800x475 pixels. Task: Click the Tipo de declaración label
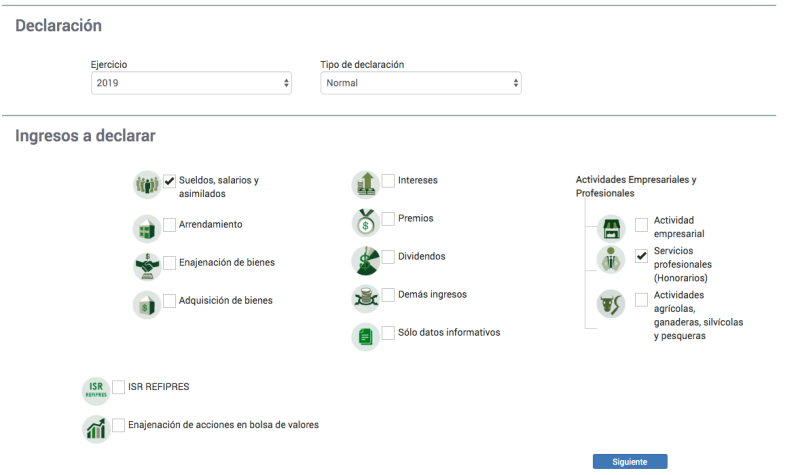pyautogui.click(x=362, y=64)
